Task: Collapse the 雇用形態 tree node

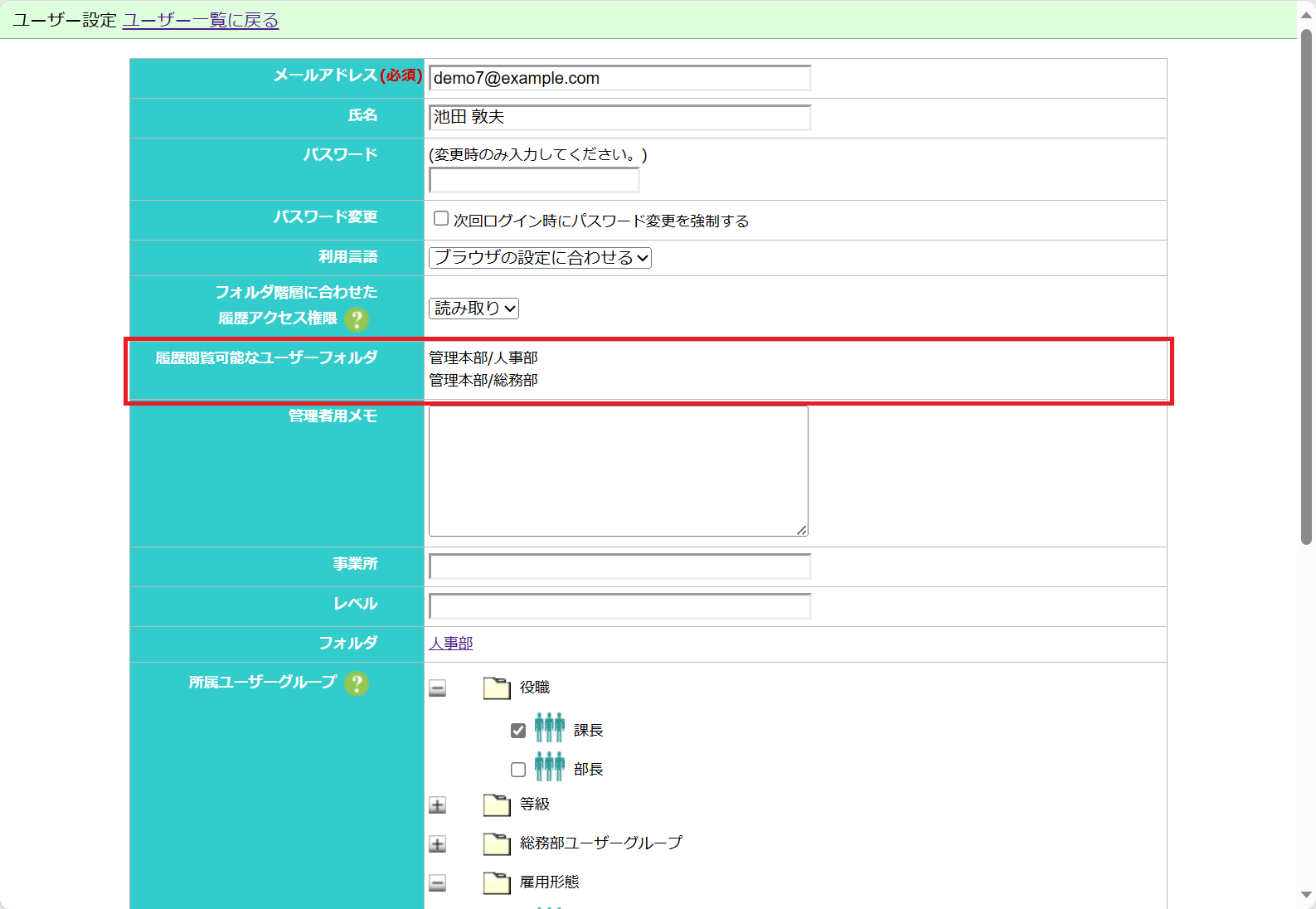Action: 437,883
